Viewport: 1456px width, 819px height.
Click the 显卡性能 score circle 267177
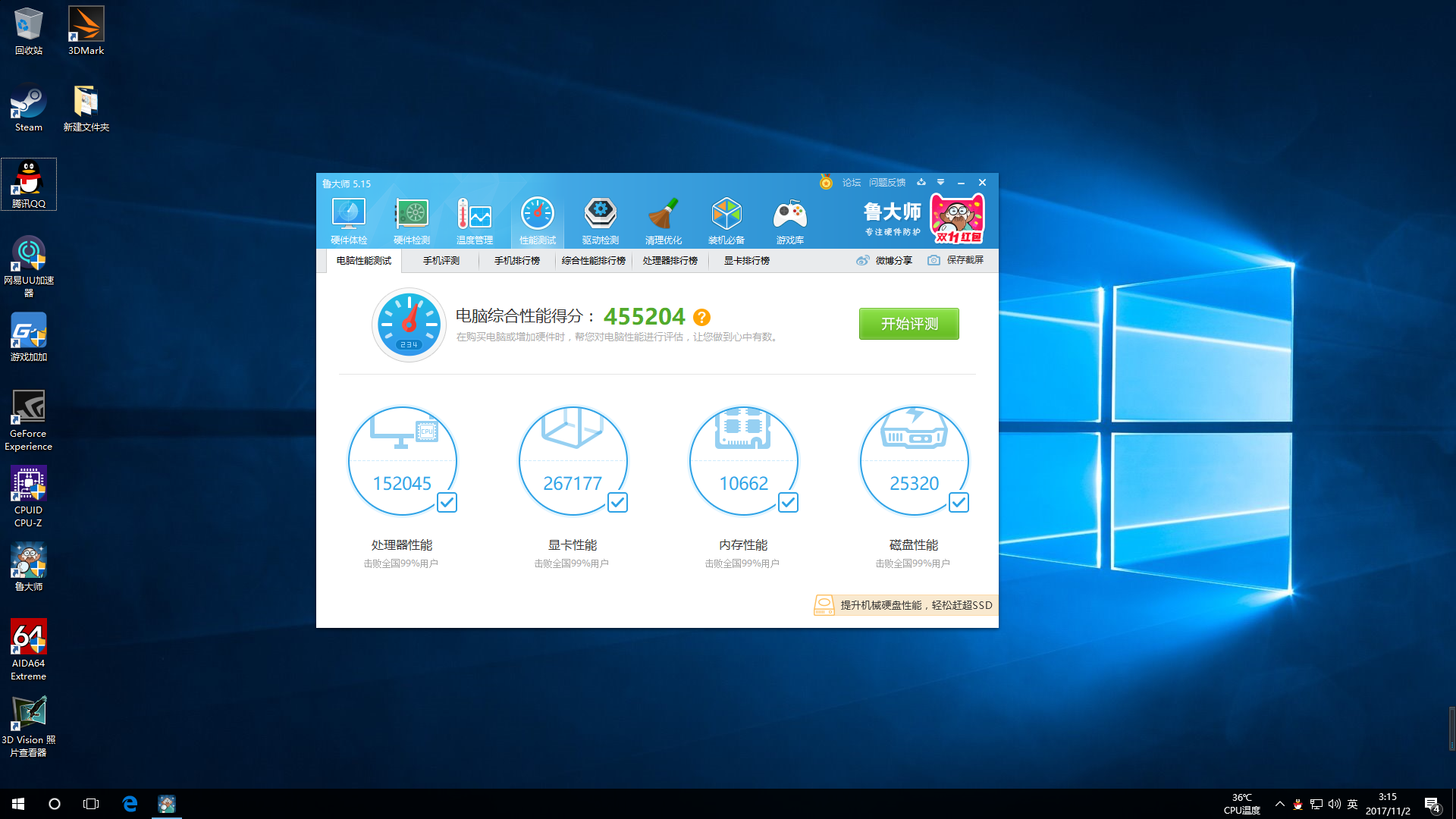point(573,461)
